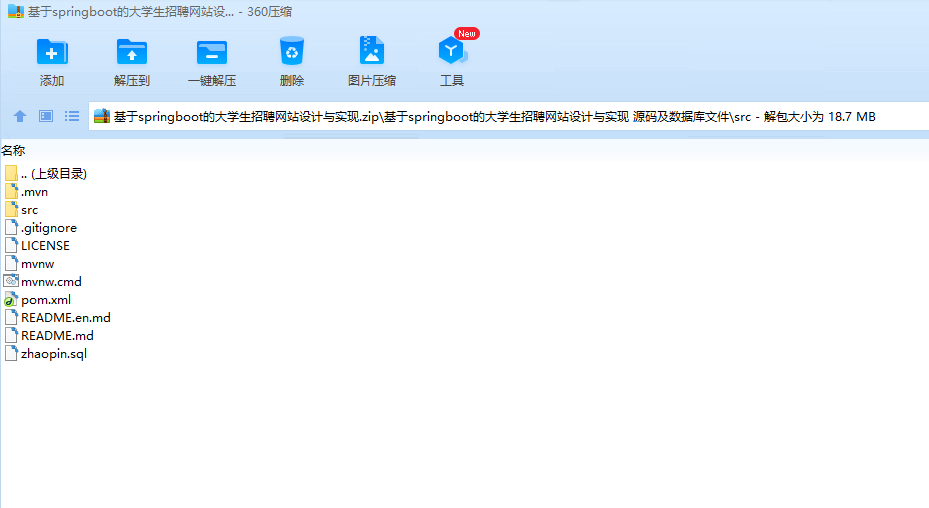Click the New badge on 工具

[x=466, y=34]
